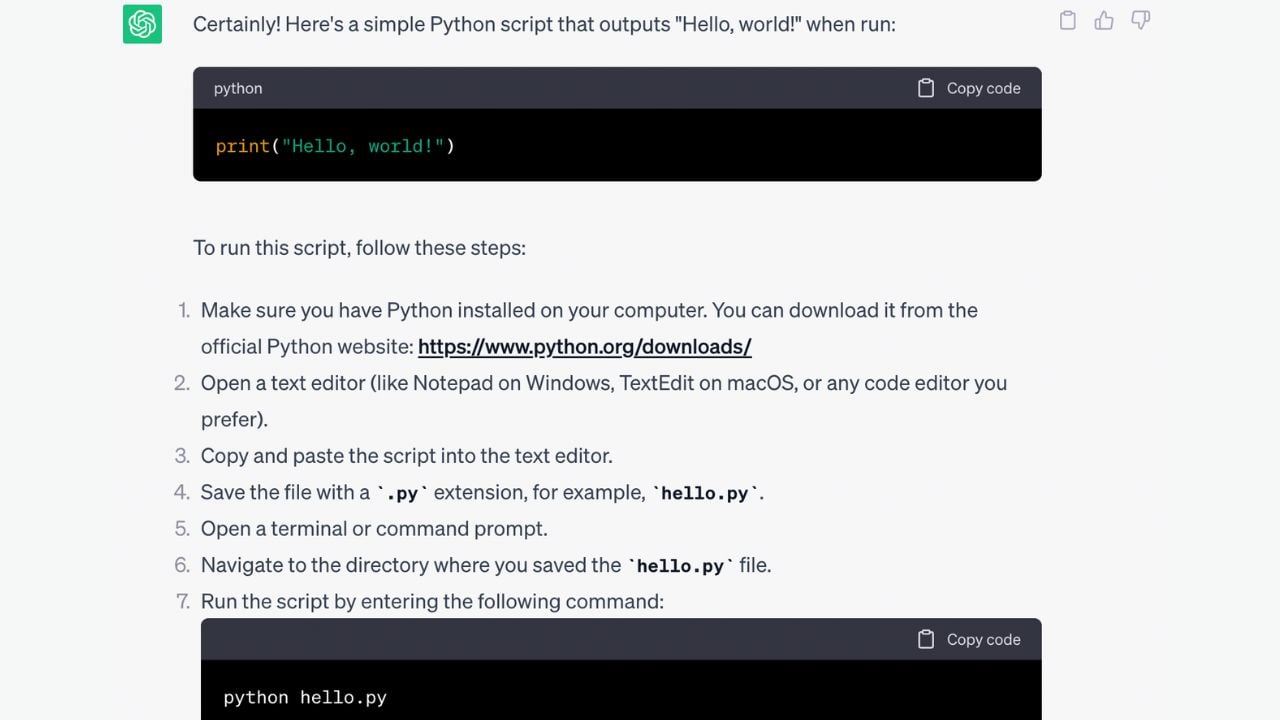Click step 7 "Run the script by entering" text
Viewport: 1280px width, 720px height.
(432, 601)
